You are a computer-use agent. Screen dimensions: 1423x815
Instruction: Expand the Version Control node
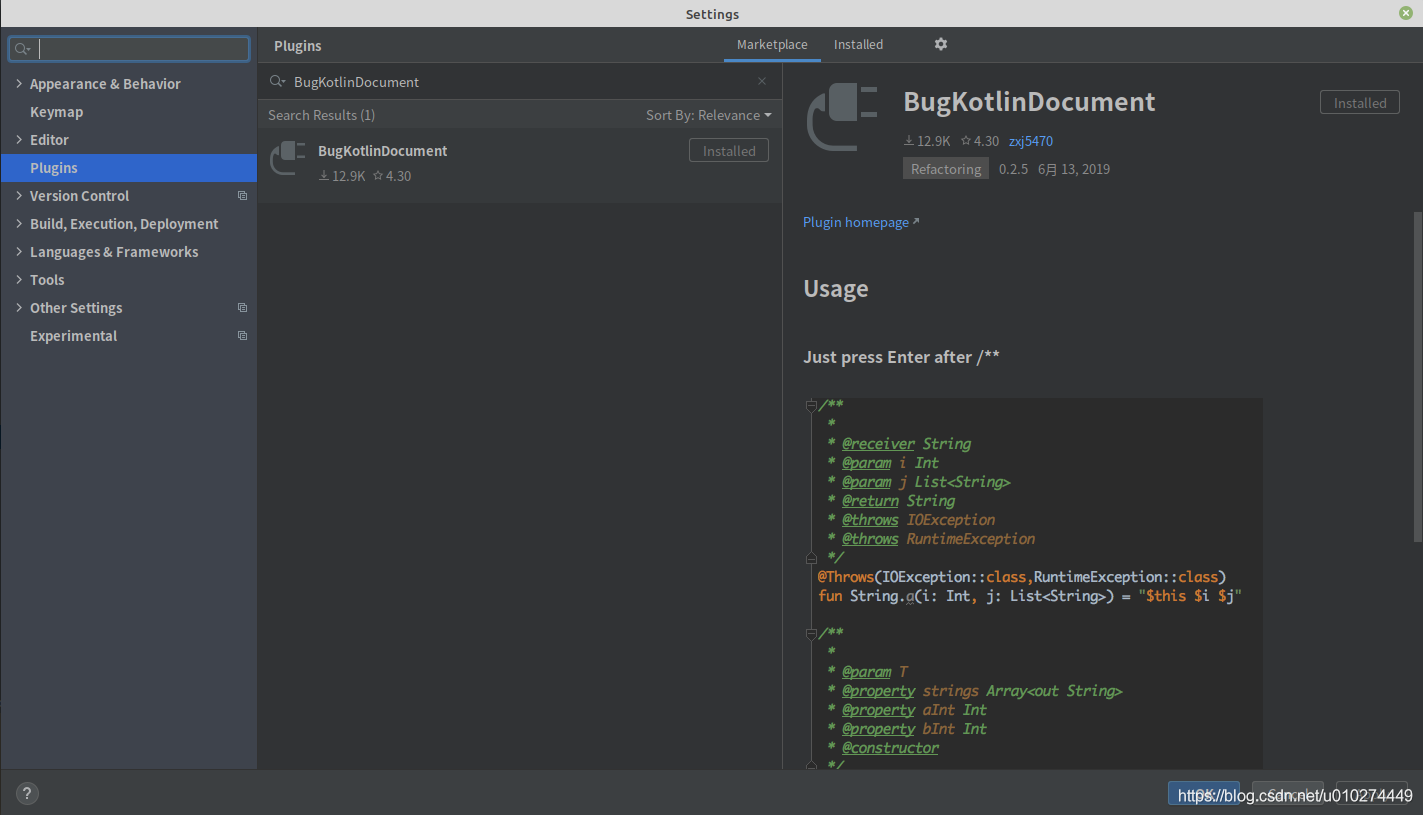[19, 196]
